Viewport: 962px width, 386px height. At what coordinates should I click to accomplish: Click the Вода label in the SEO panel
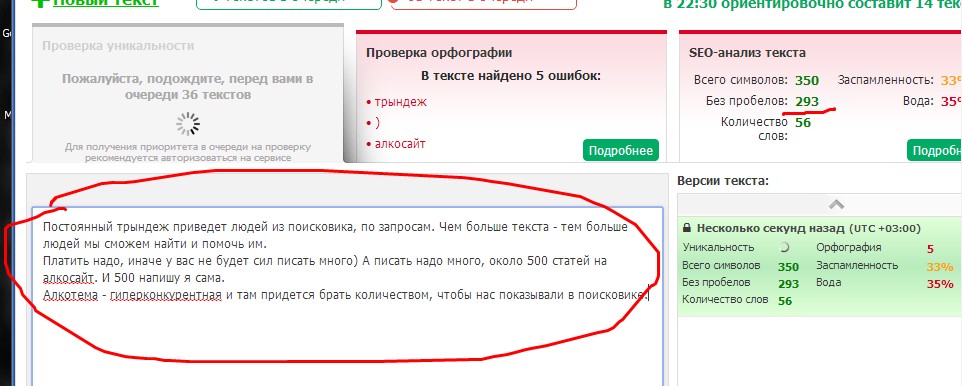tap(918, 101)
